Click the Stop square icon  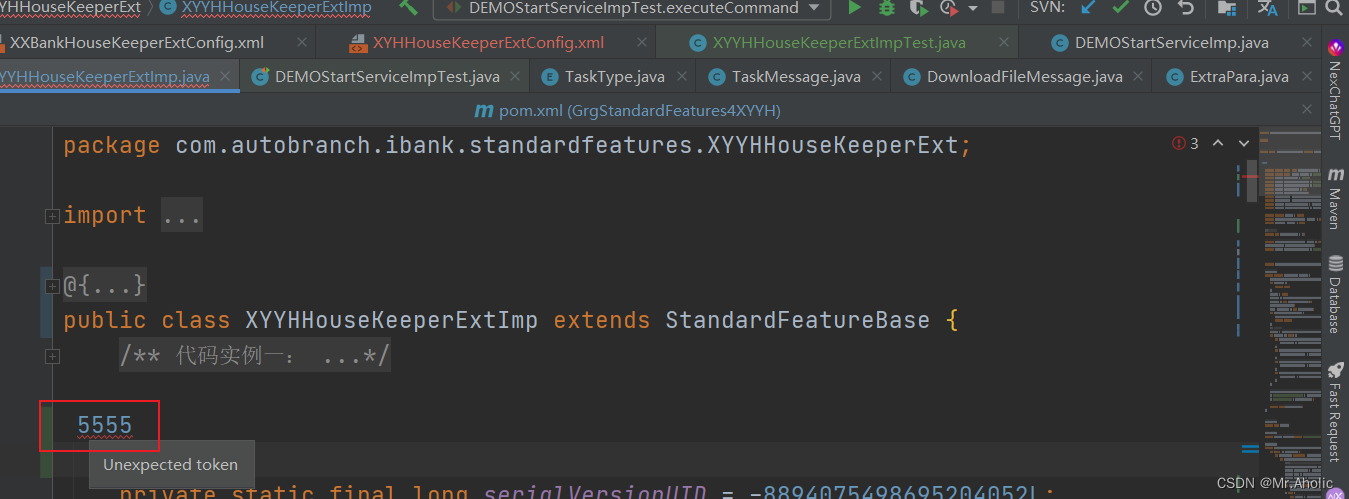click(x=1000, y=8)
